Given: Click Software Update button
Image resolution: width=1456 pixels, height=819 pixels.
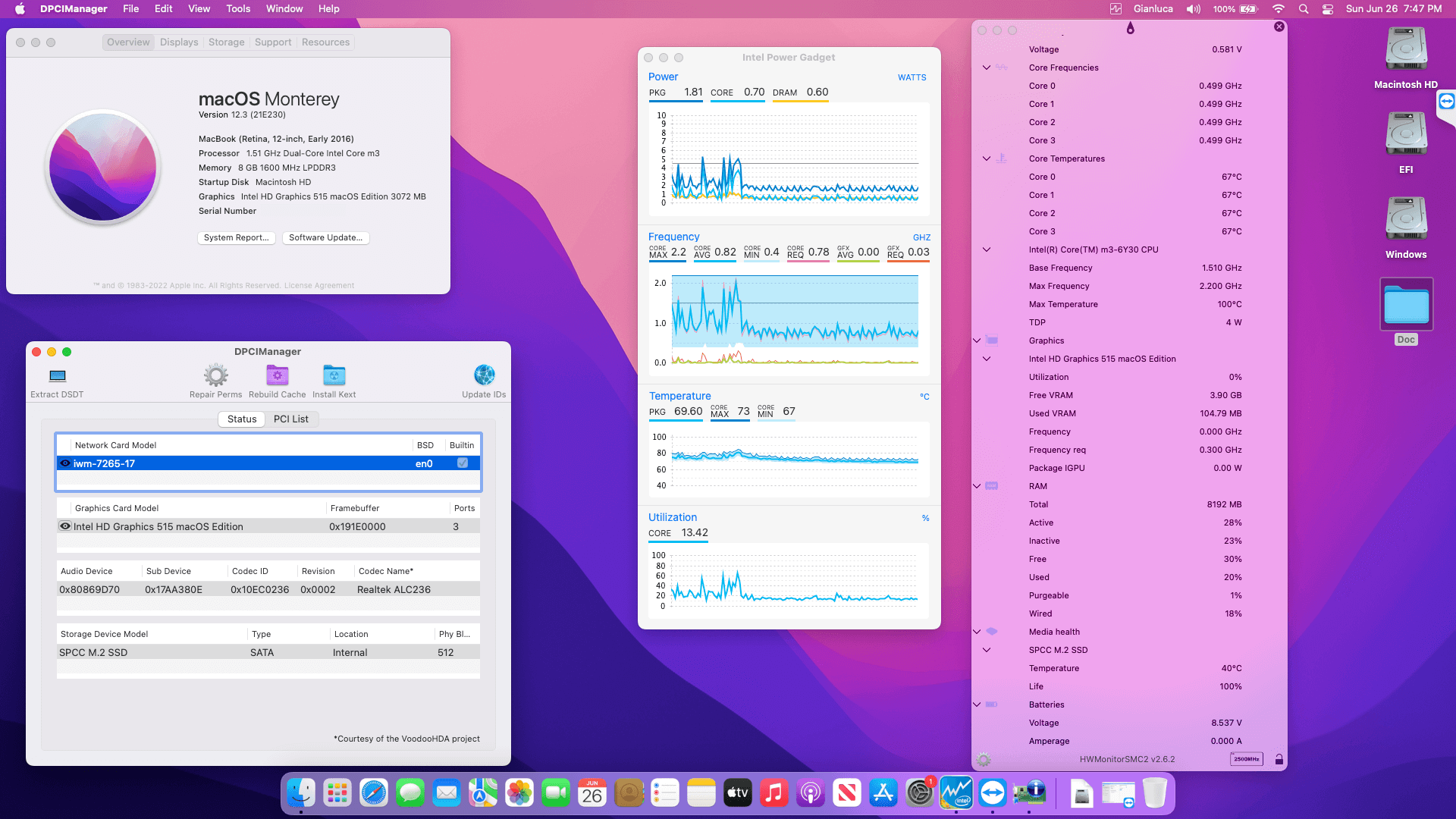Looking at the screenshot, I should tap(326, 238).
